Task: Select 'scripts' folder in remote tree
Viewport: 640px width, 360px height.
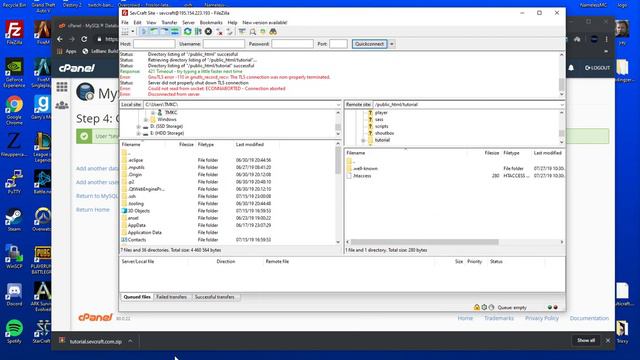Action: (x=382, y=127)
